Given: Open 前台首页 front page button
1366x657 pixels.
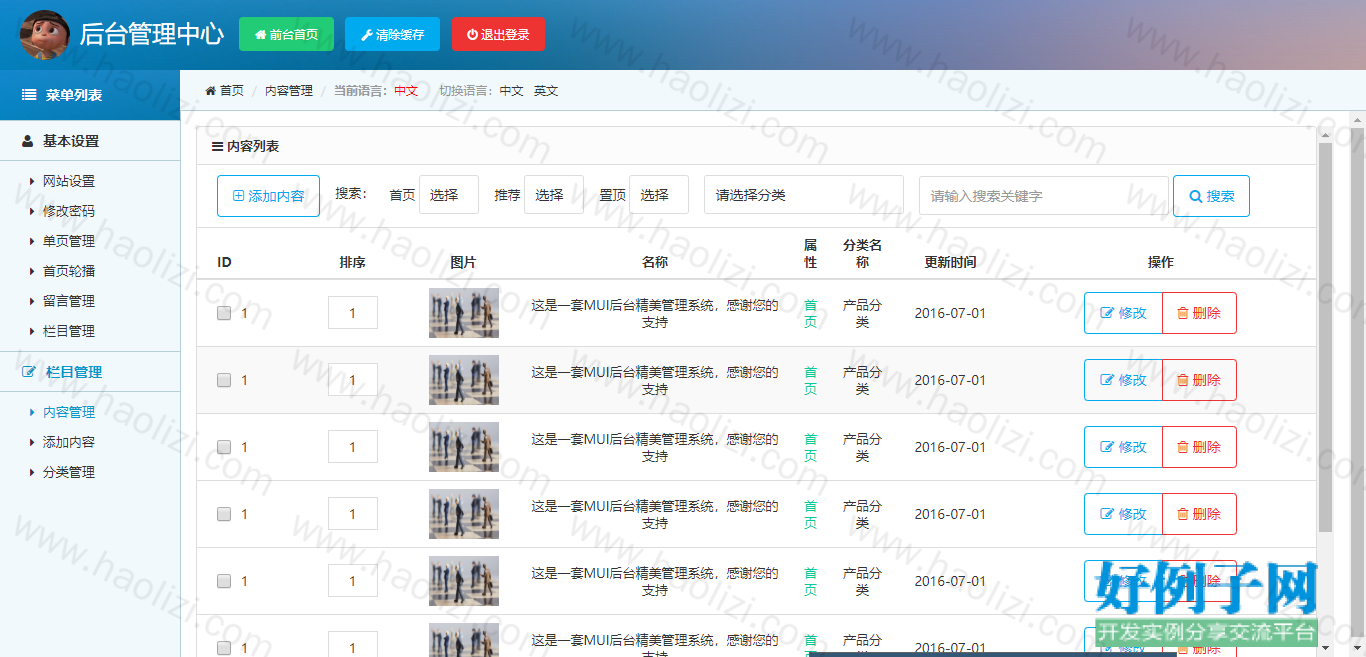Looking at the screenshot, I should click(286, 34).
